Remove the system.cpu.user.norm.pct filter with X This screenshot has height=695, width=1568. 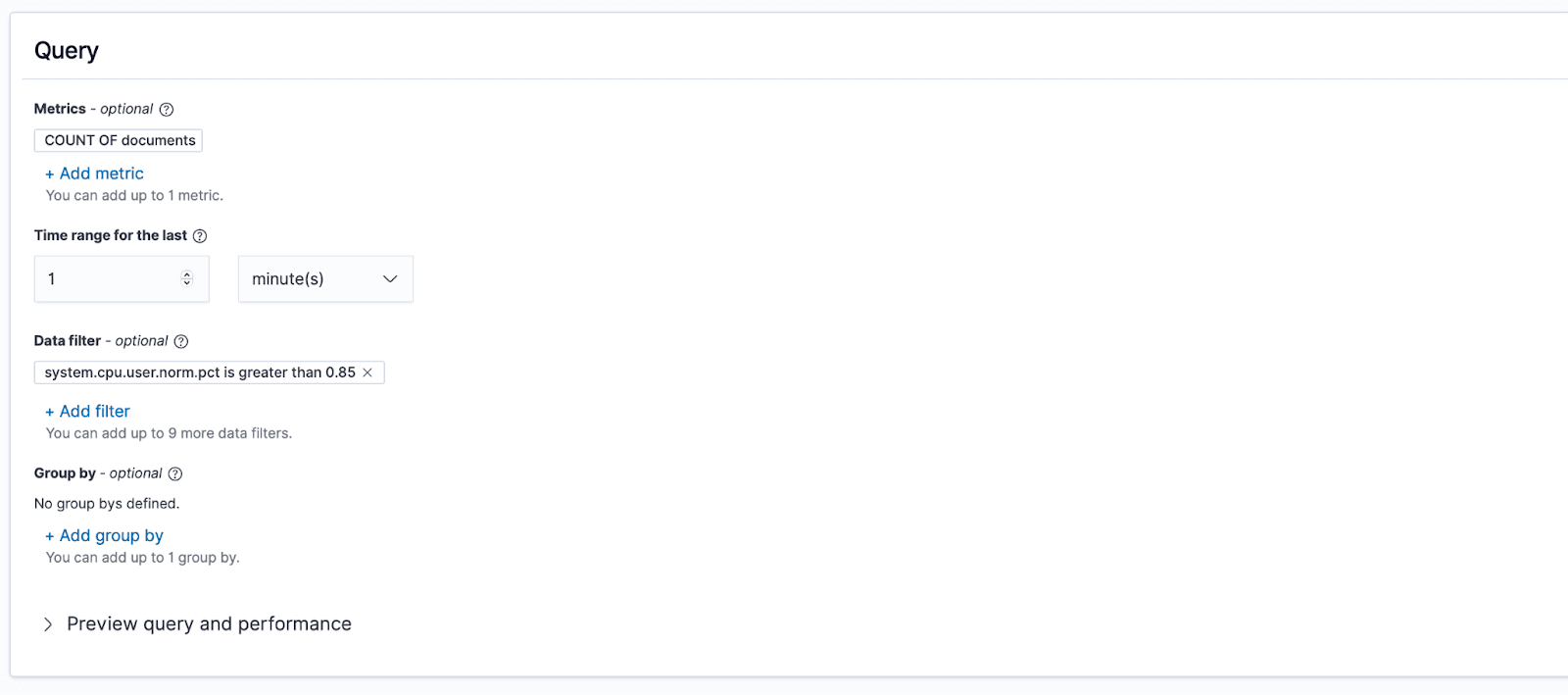[367, 372]
